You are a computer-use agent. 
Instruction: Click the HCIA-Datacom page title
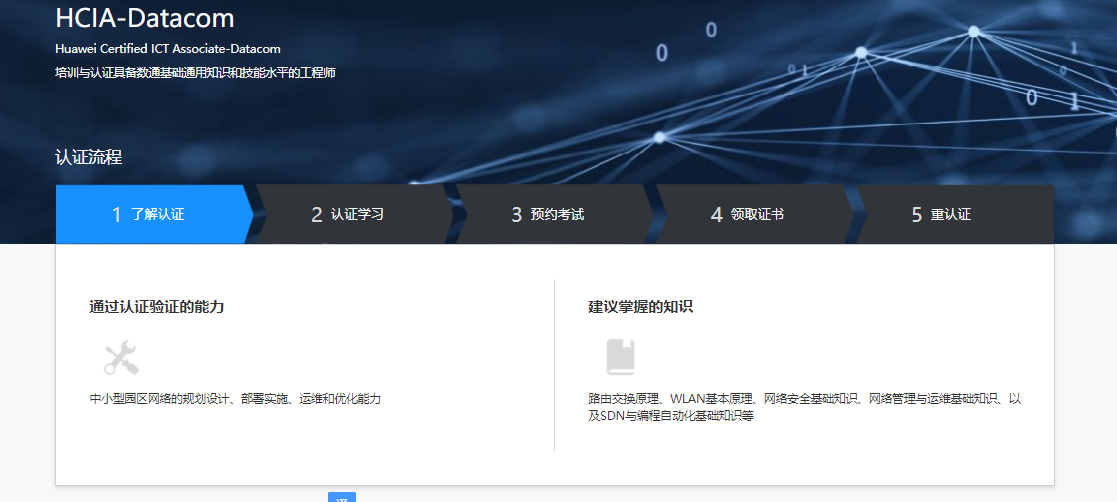145,18
